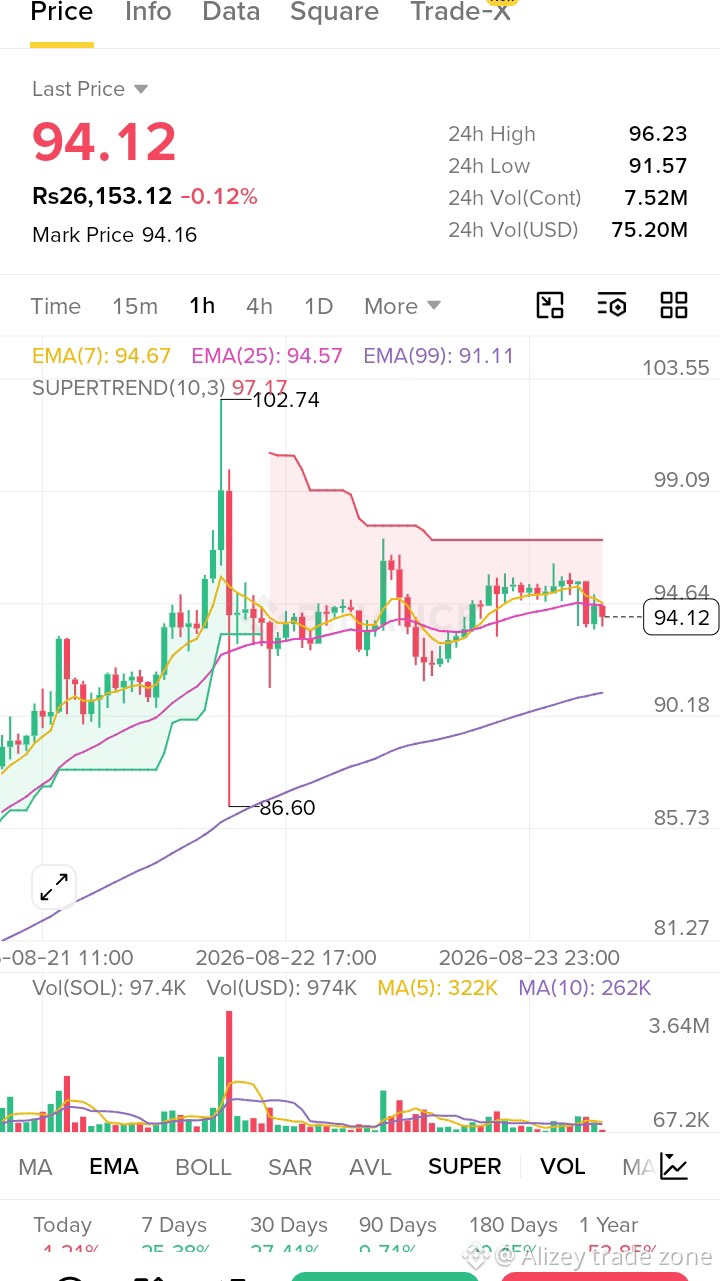Open the Price tab
Viewport: 720px width, 1281px height.
tap(62, 13)
